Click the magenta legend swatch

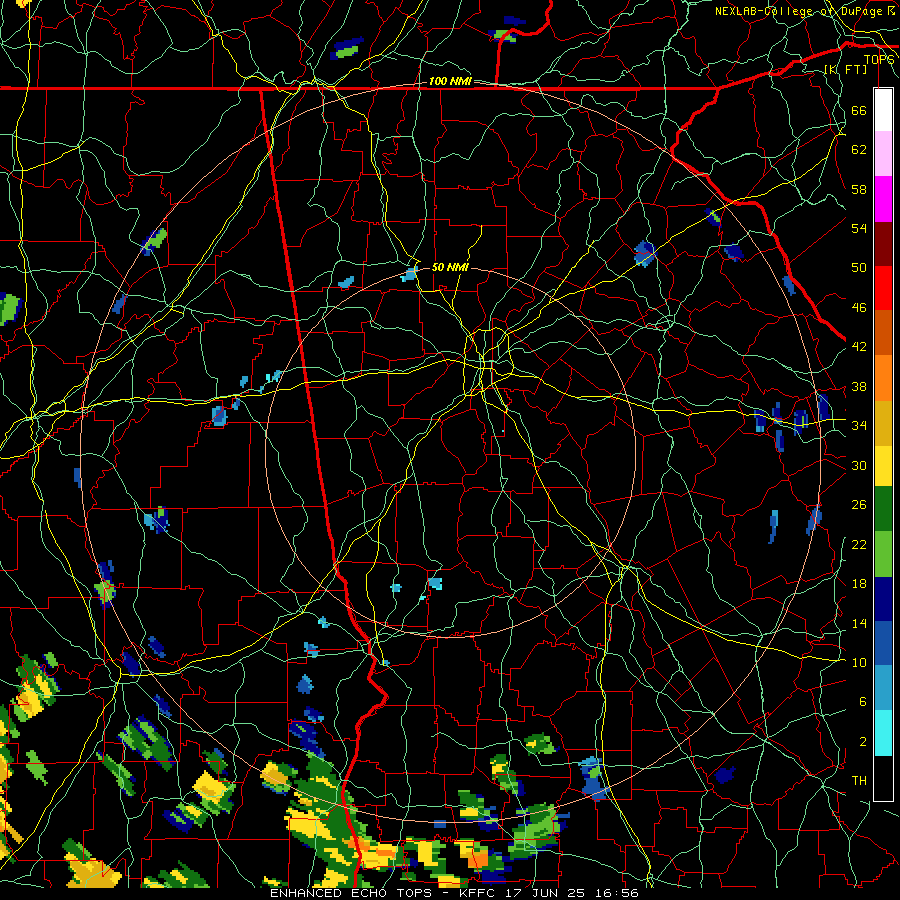(x=883, y=199)
